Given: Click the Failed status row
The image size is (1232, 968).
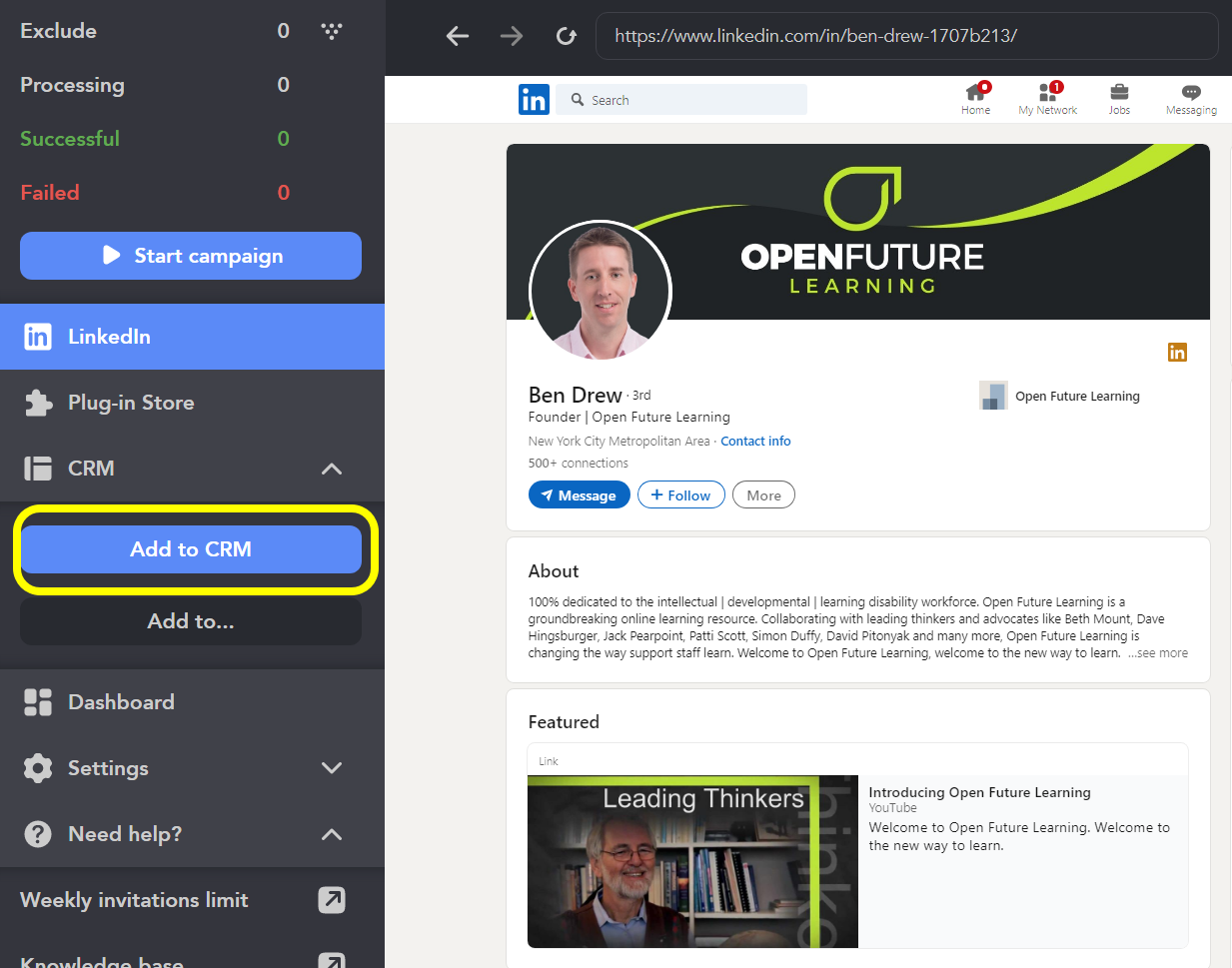Looking at the screenshot, I should pyautogui.click(x=155, y=193).
